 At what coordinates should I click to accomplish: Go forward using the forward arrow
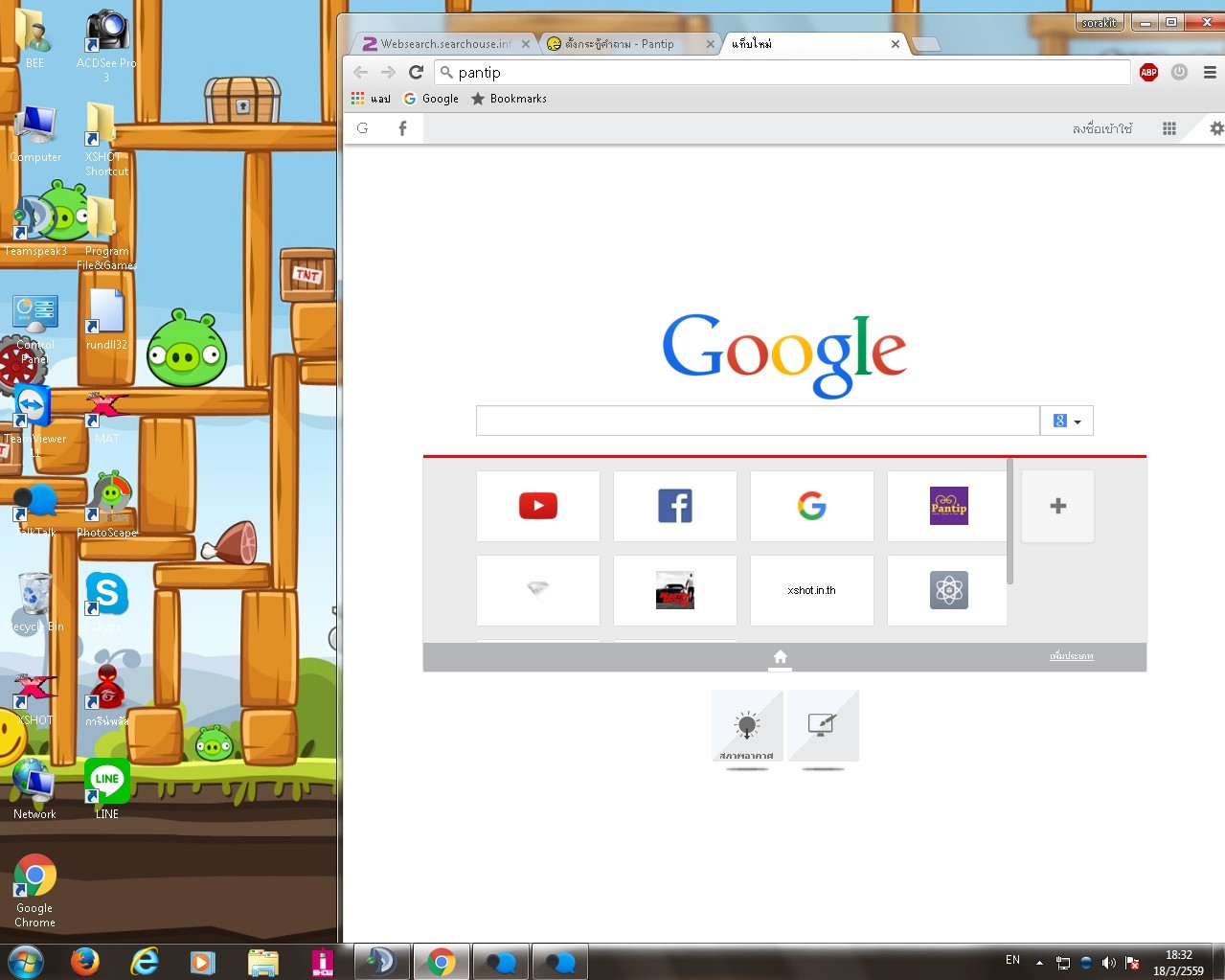pyautogui.click(x=388, y=72)
